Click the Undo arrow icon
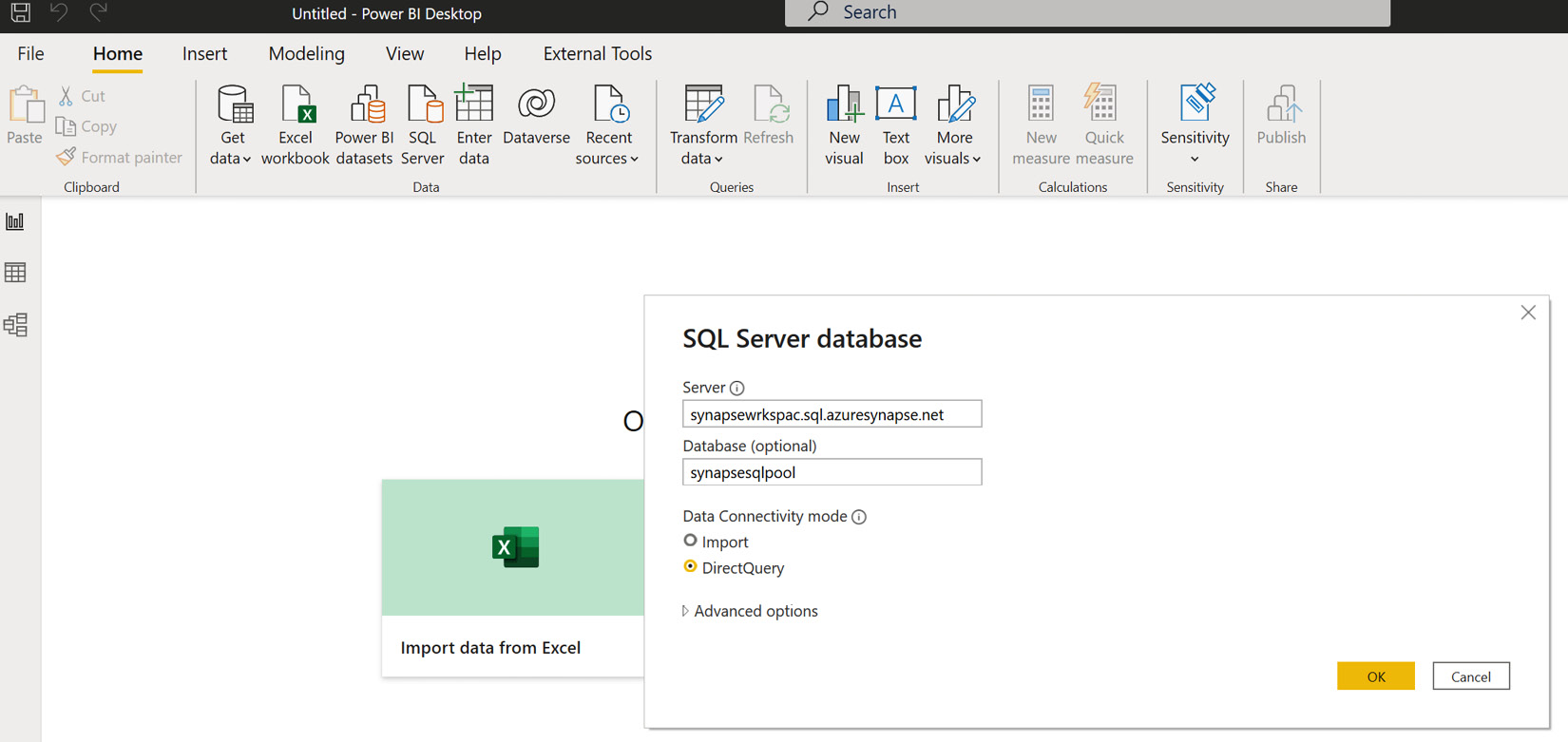The height and width of the screenshot is (742, 1568). [59, 12]
